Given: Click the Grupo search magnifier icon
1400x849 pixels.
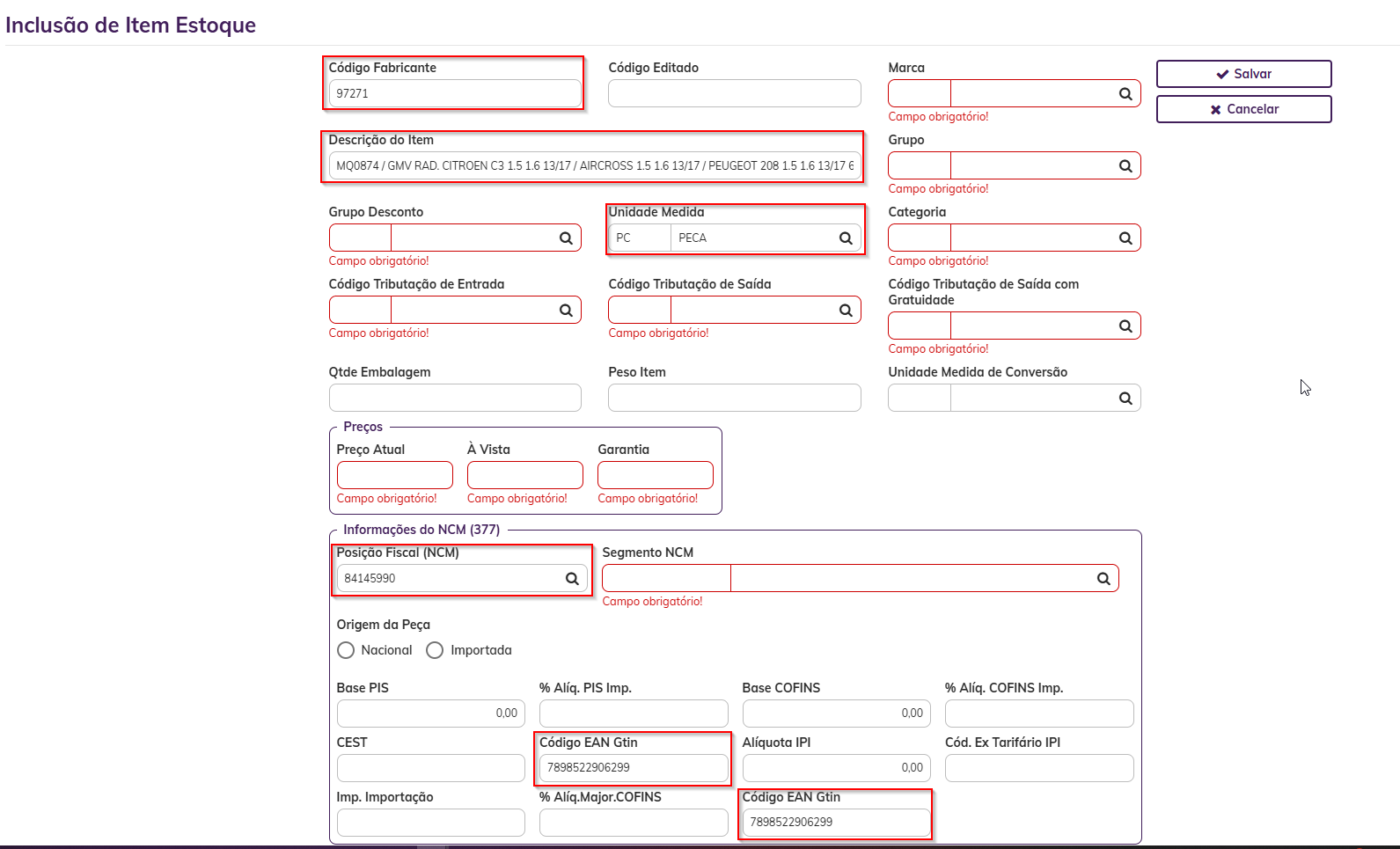Looking at the screenshot, I should pos(1125,166).
